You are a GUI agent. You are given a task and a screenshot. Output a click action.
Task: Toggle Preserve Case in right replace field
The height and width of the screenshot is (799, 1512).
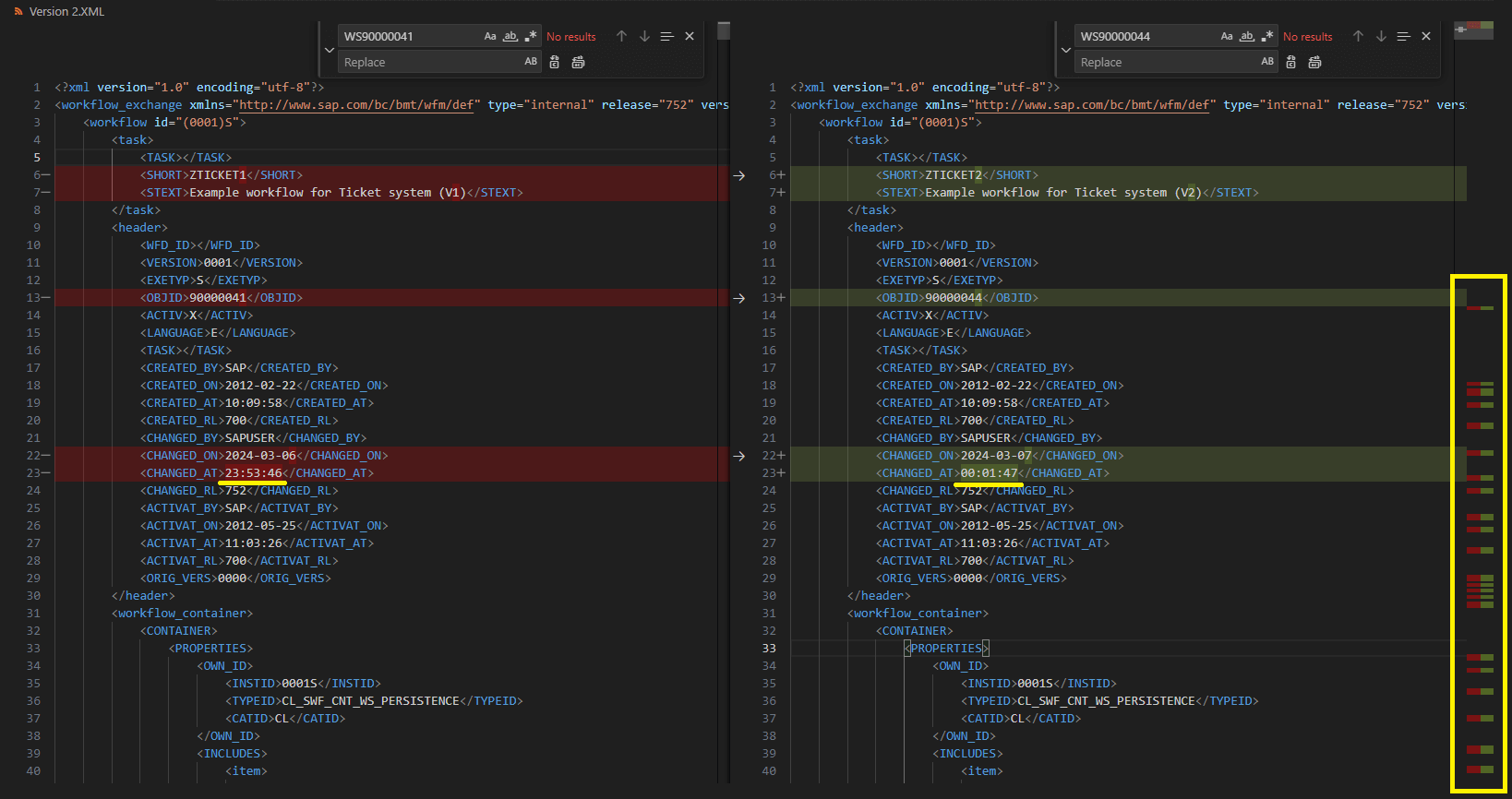coord(1267,62)
